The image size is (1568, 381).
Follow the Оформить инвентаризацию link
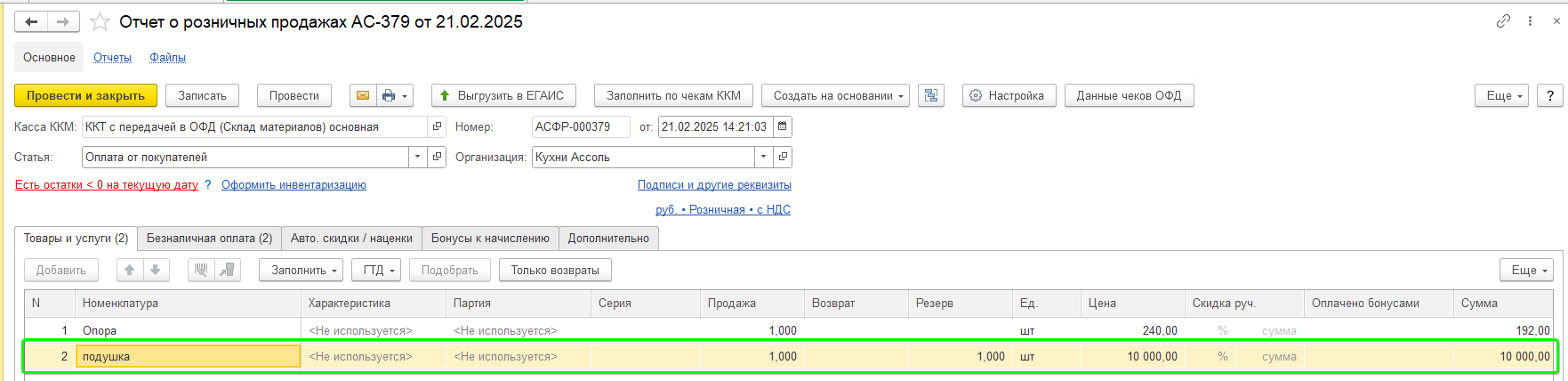click(293, 185)
